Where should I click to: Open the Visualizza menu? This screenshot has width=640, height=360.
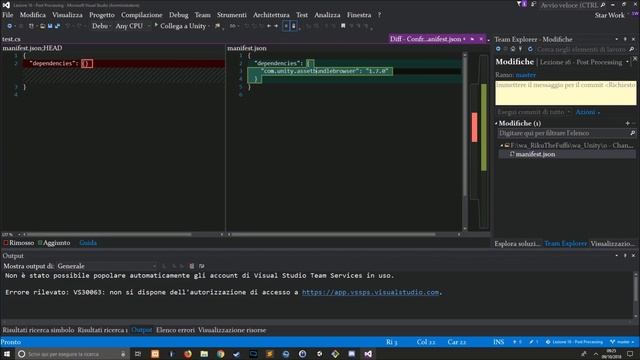pos(67,15)
